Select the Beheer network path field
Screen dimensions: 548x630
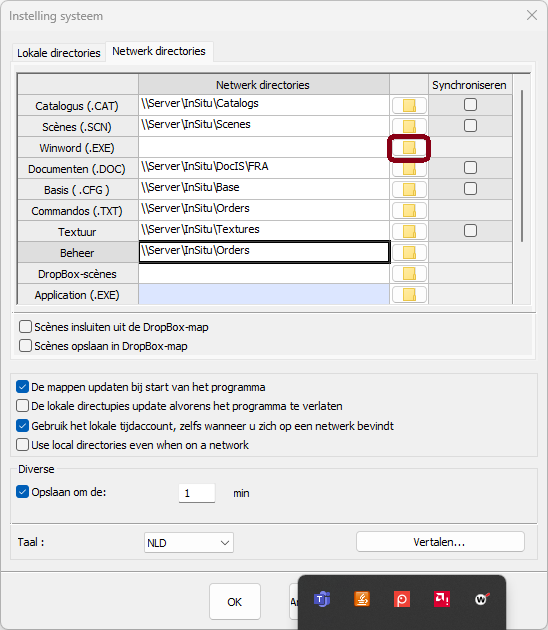pos(264,252)
